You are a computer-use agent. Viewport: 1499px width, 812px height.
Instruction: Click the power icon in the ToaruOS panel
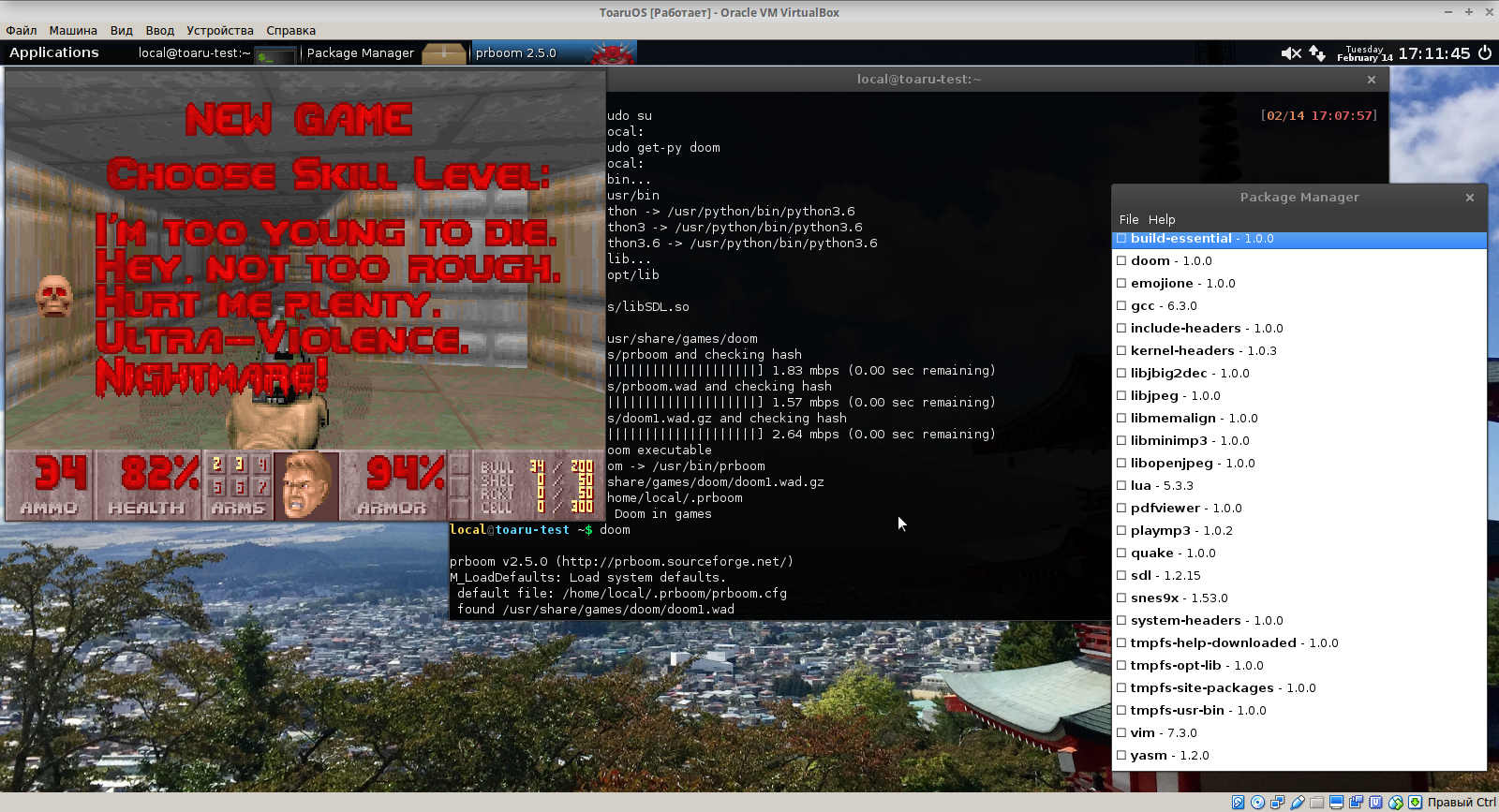pyautogui.click(x=1485, y=53)
